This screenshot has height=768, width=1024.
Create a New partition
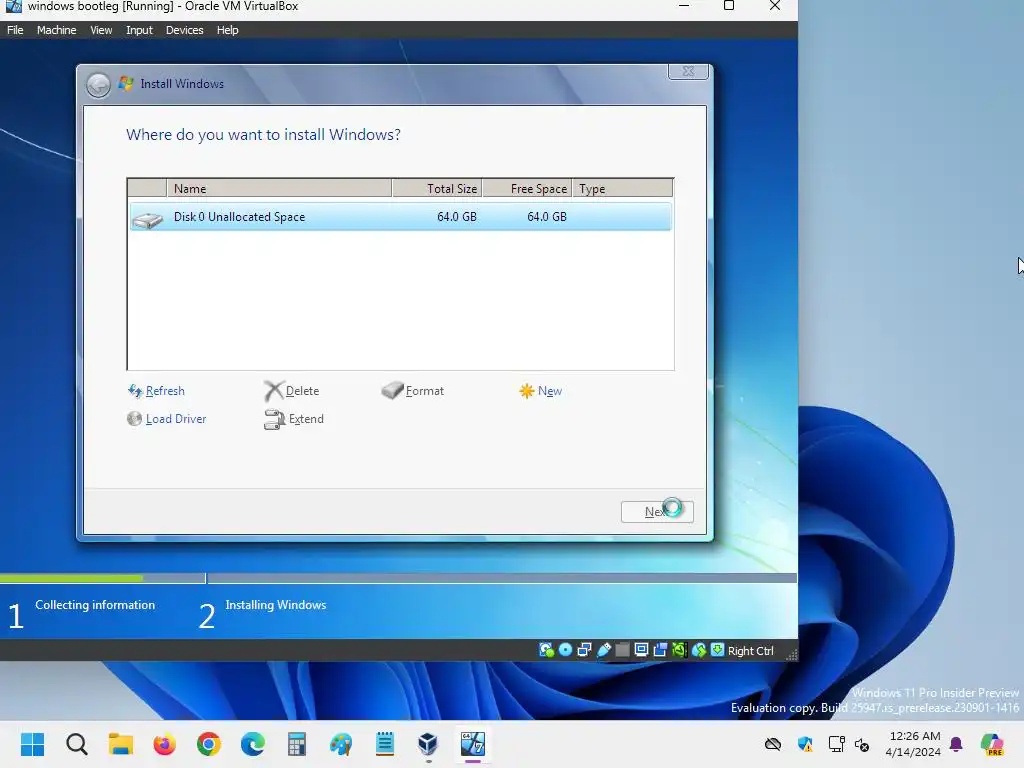541,391
